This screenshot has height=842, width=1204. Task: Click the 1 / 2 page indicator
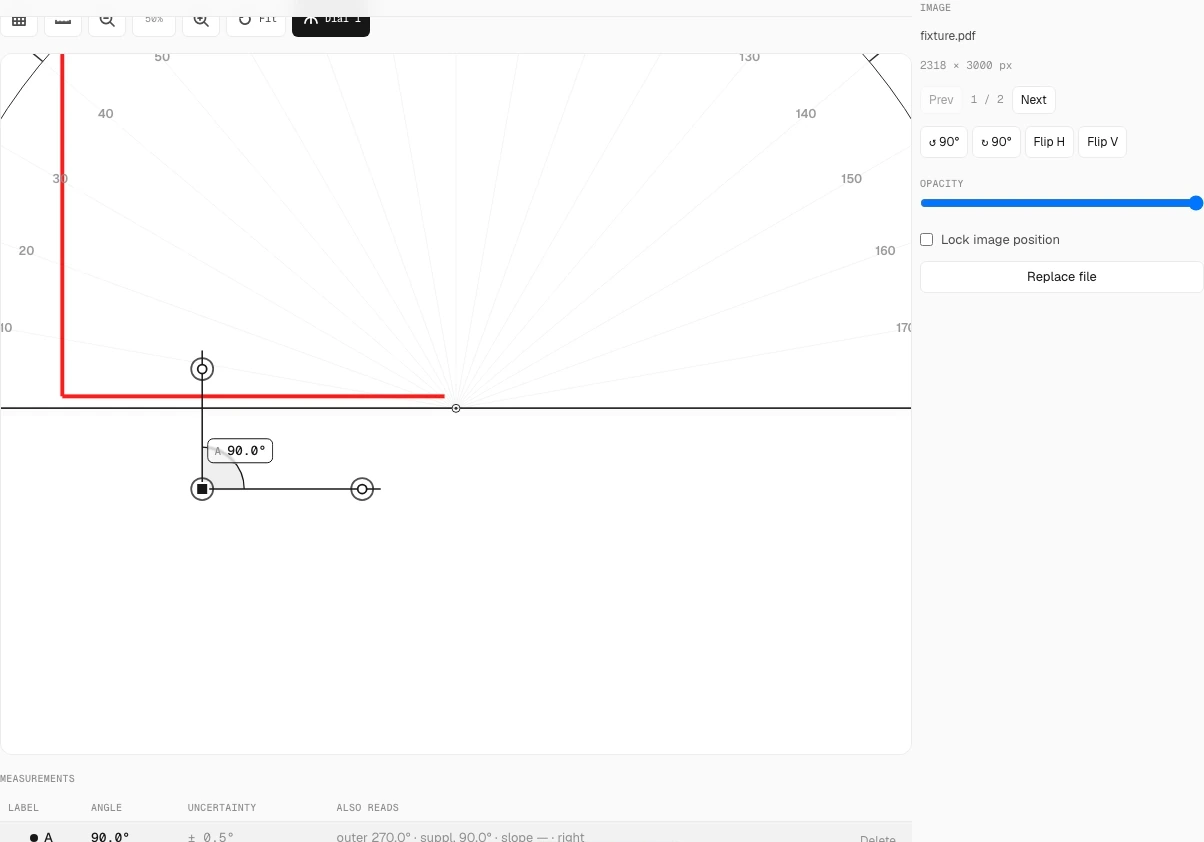(987, 100)
